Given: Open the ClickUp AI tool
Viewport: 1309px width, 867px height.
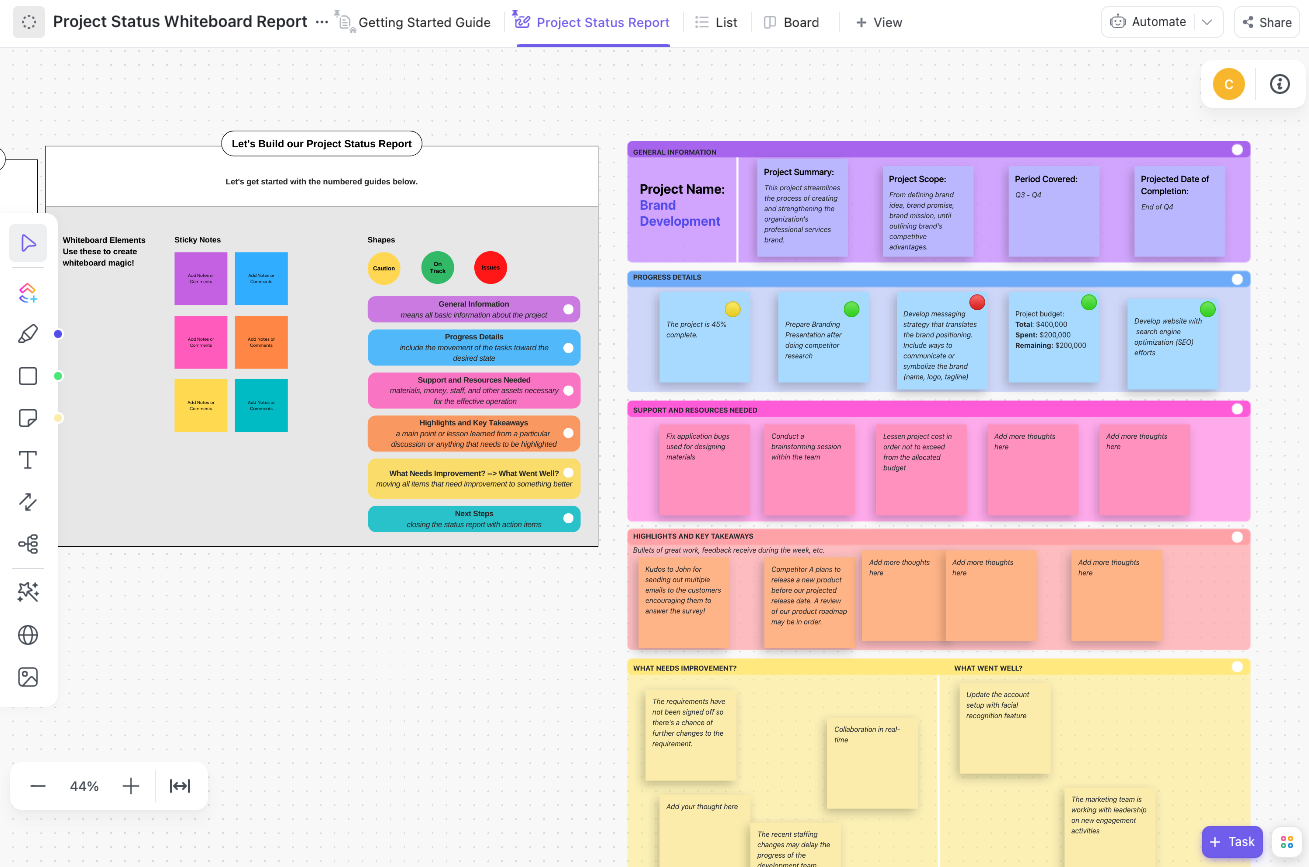Looking at the screenshot, I should pyautogui.click(x=28, y=293).
